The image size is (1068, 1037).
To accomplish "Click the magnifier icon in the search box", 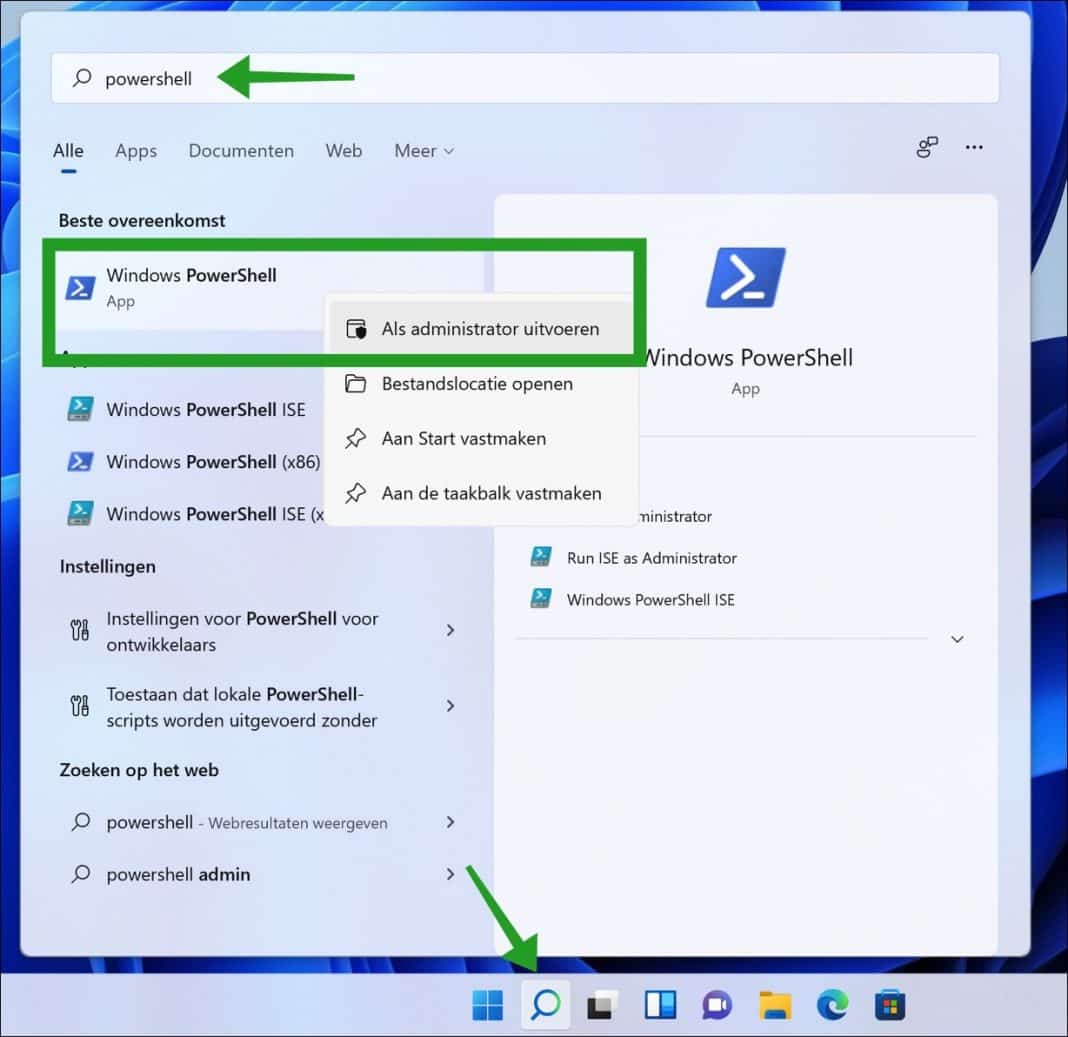I will click(x=80, y=77).
